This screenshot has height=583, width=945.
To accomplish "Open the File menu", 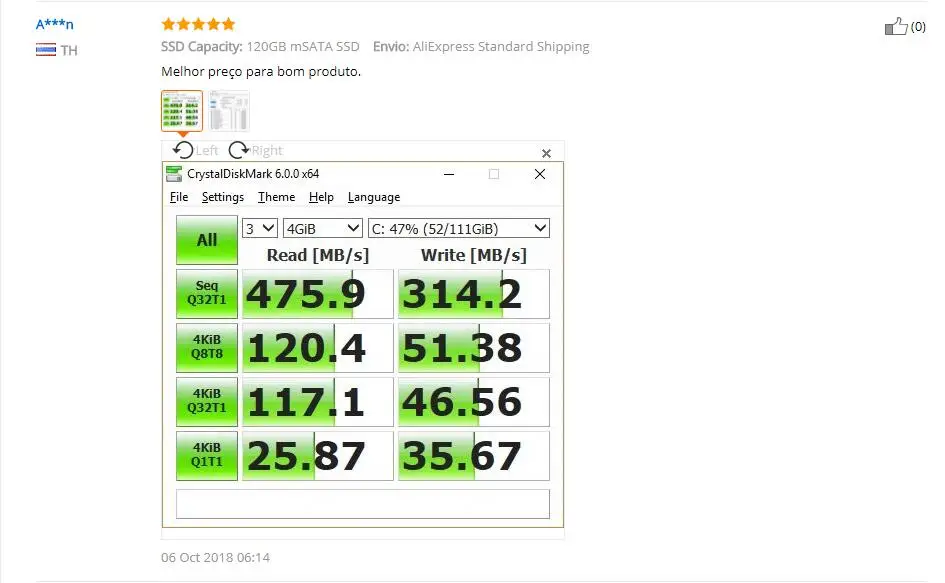I will [179, 197].
